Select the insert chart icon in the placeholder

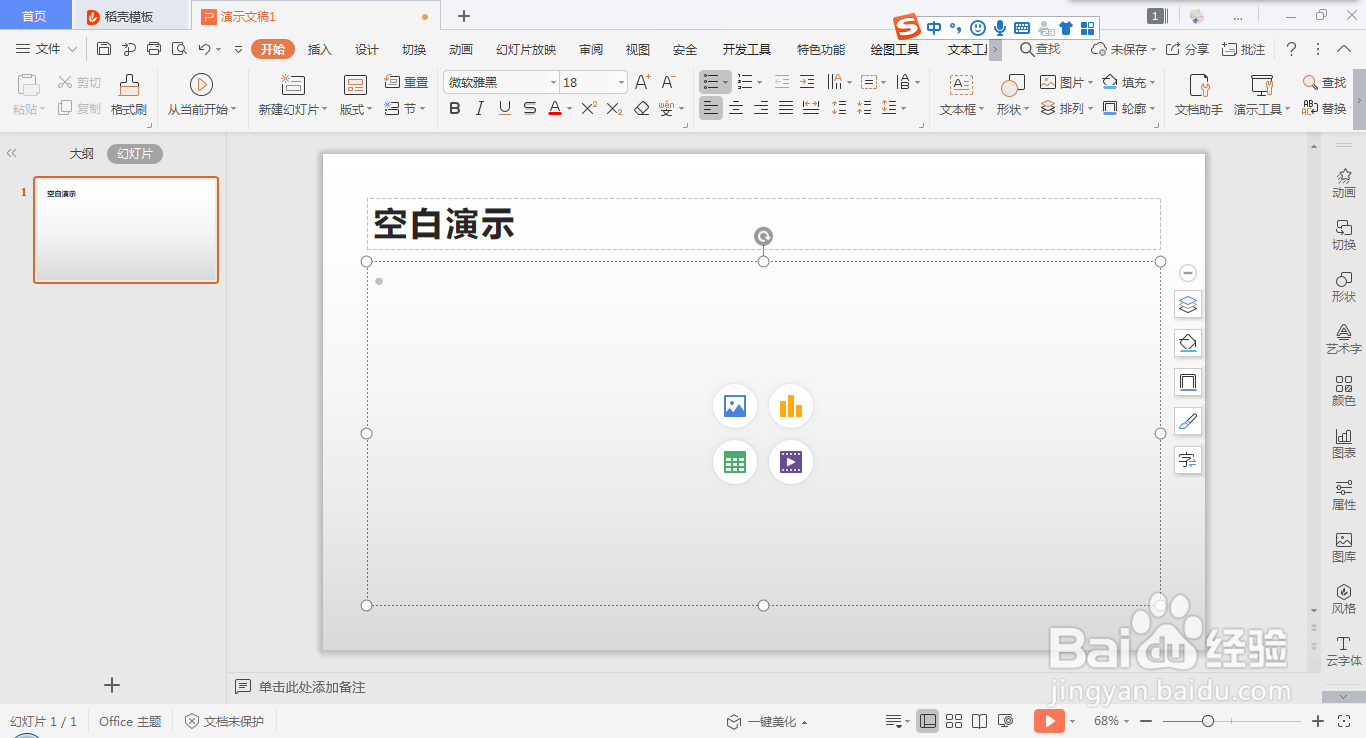(x=791, y=406)
